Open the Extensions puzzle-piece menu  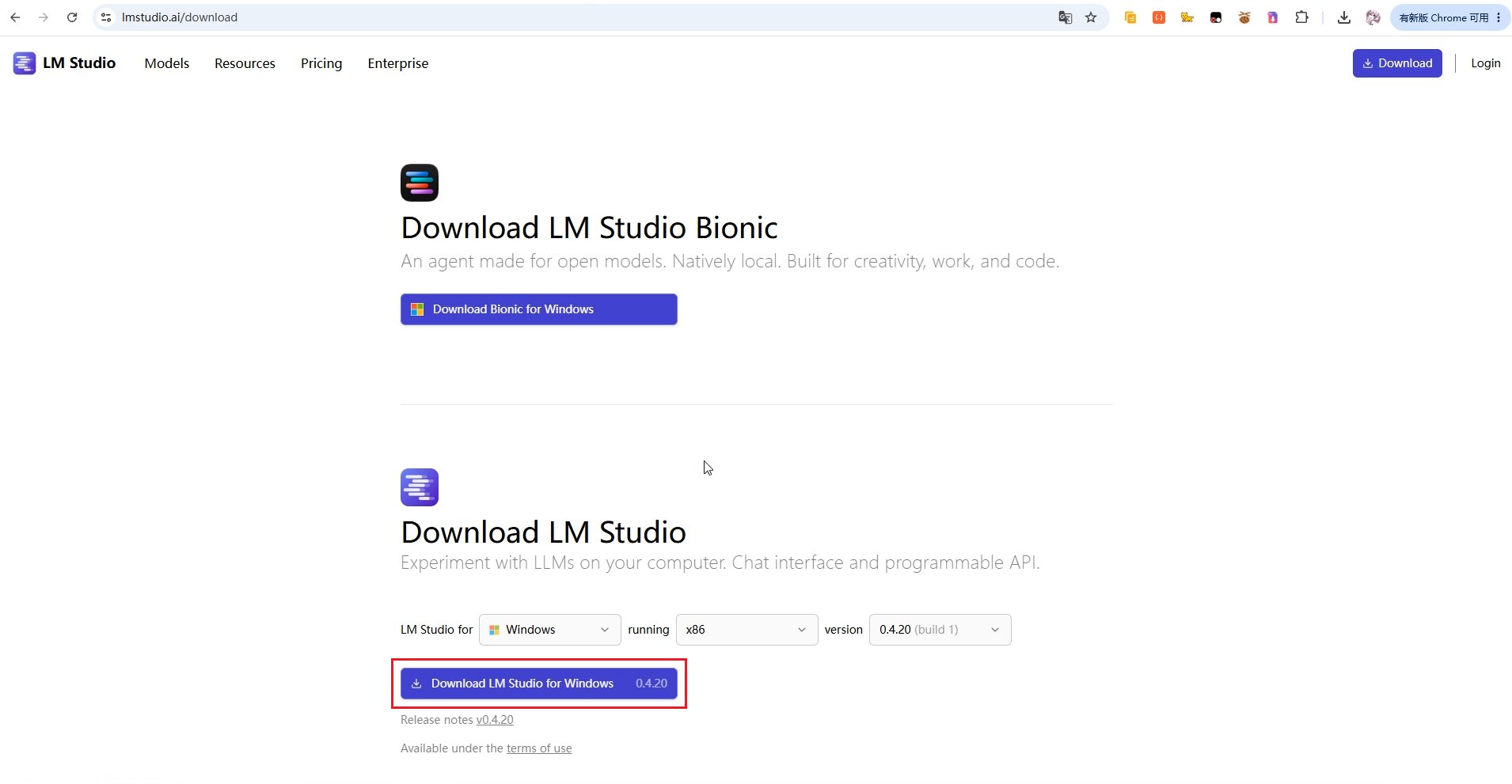click(1301, 17)
